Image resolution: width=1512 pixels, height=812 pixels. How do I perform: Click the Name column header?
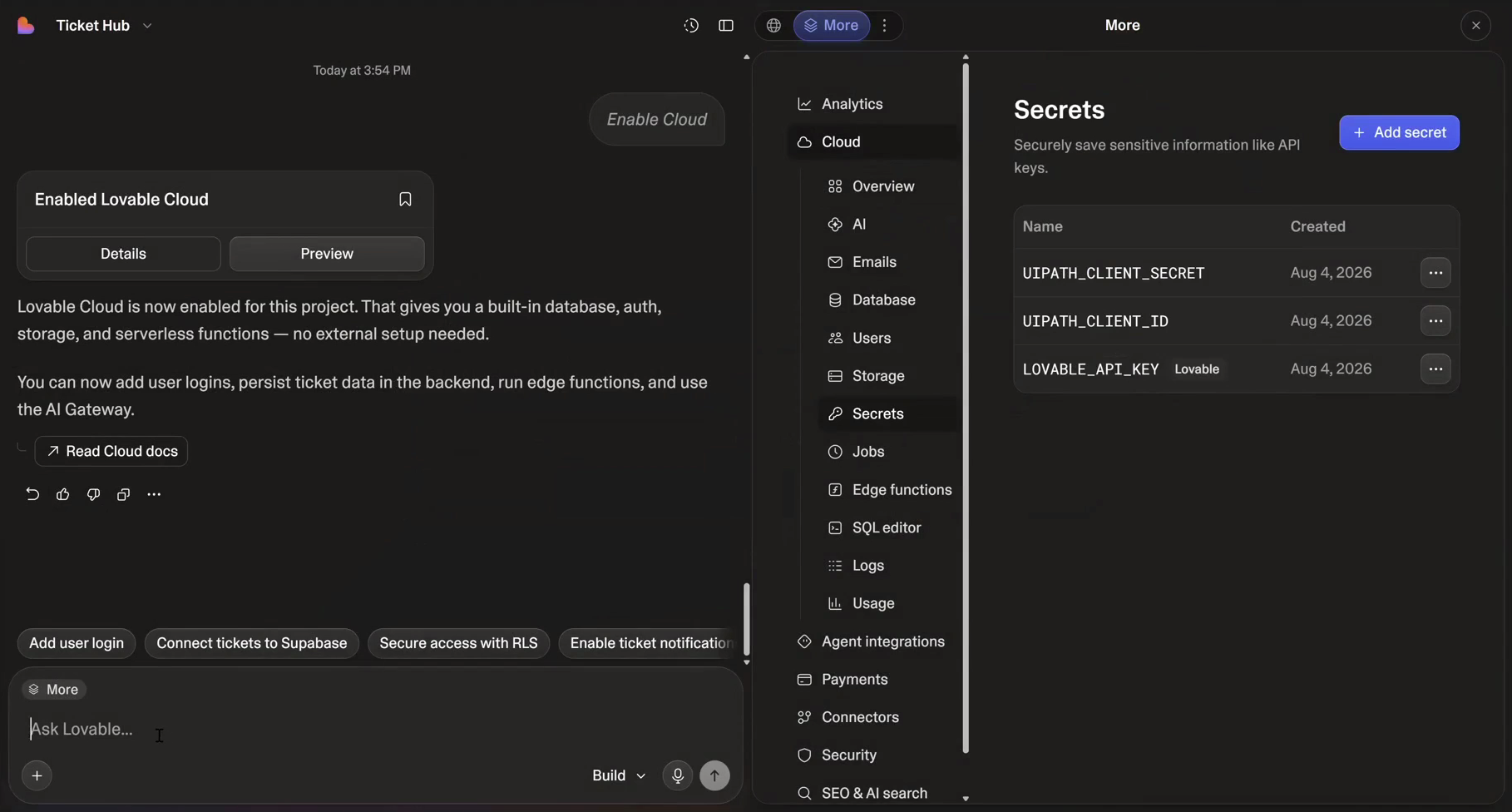tap(1043, 227)
